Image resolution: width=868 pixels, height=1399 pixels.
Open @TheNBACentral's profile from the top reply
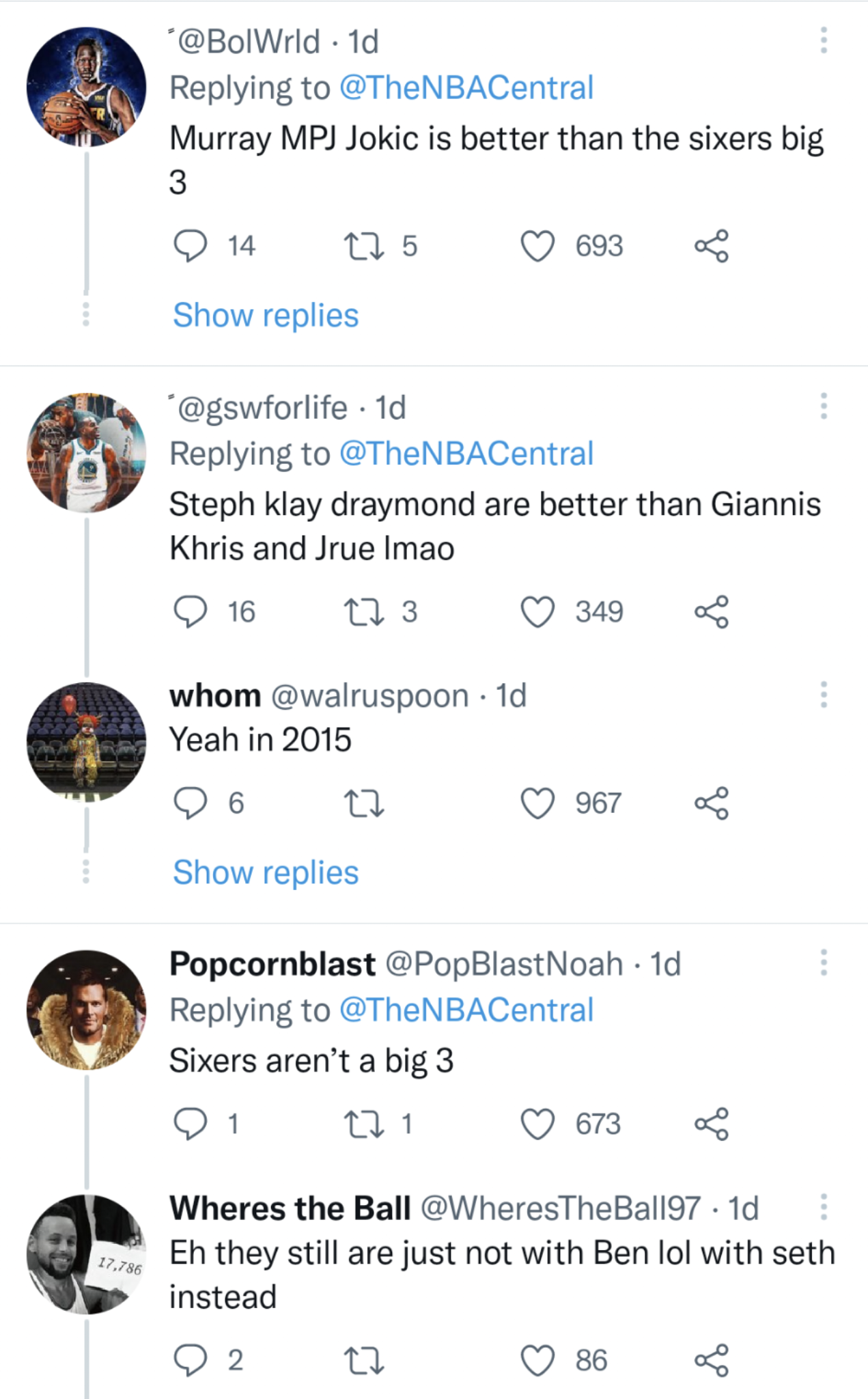coord(465,87)
